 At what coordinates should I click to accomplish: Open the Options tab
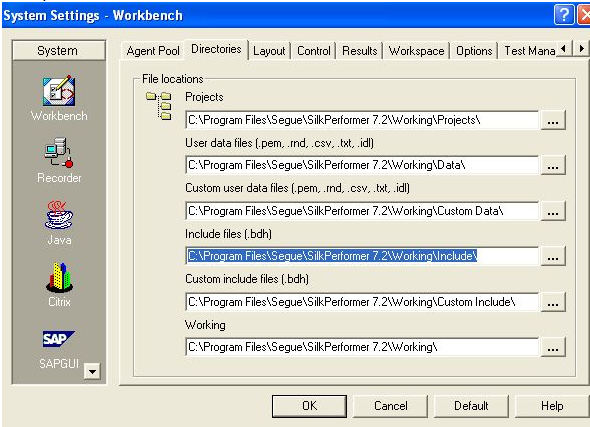[x=474, y=51]
